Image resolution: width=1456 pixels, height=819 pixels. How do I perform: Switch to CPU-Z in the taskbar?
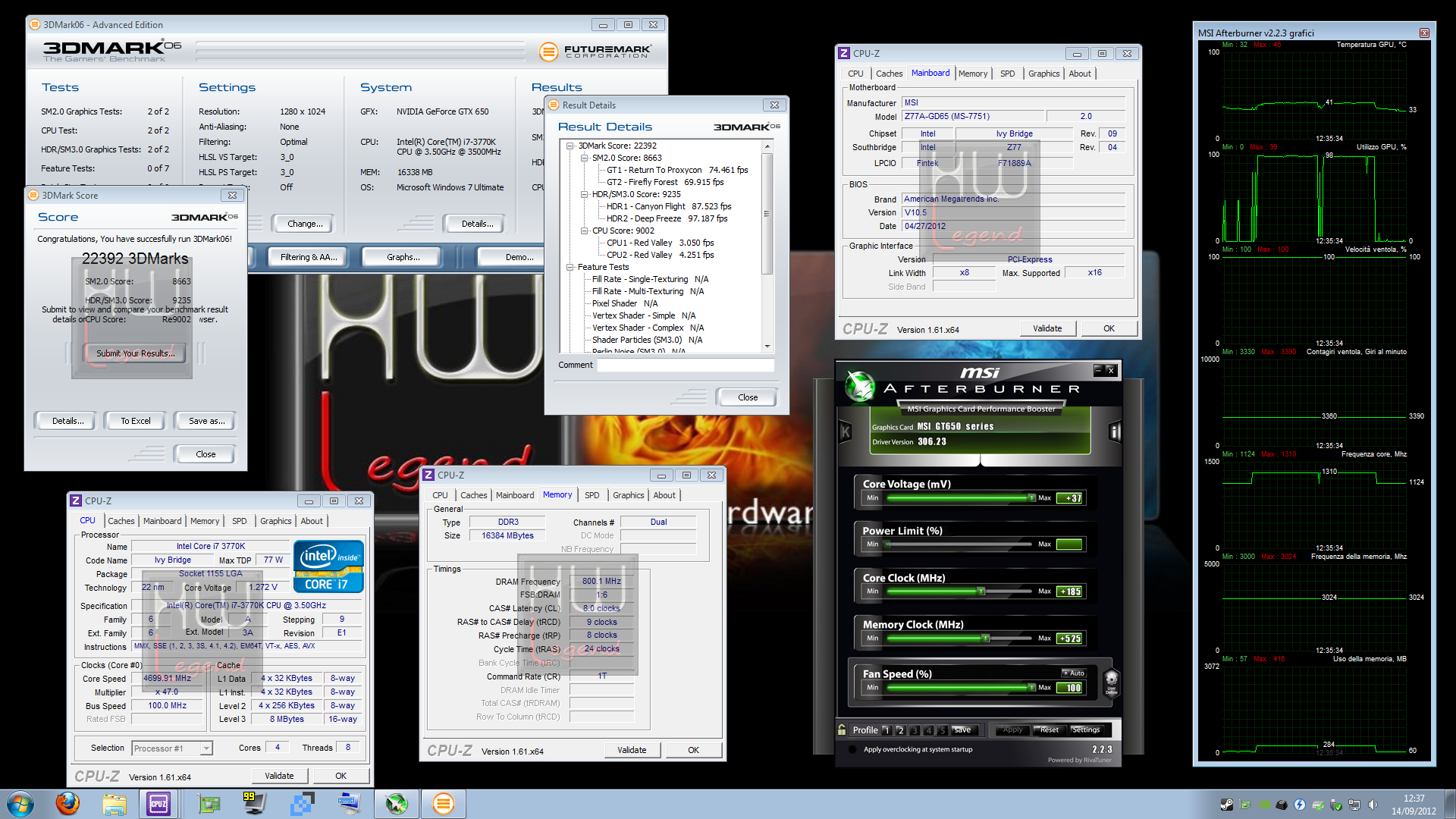(158, 804)
